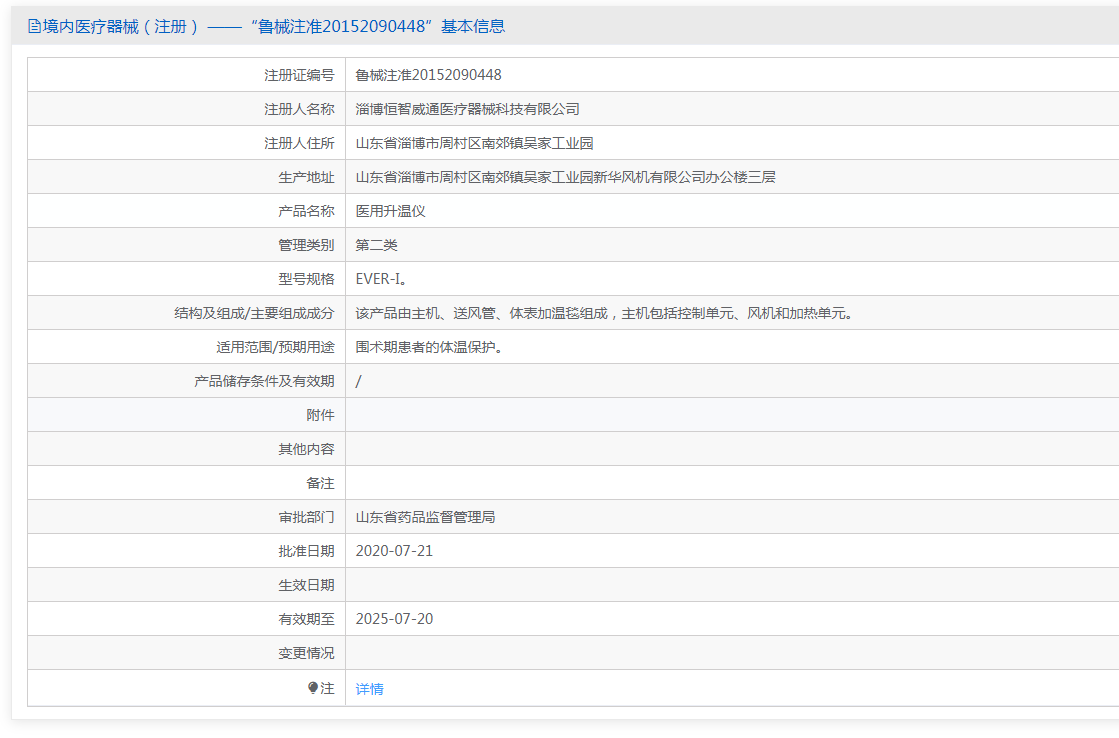1119x738 pixels.
Task: Select registration number 鲁械注准20152090448 value
Action: pyautogui.click(x=428, y=75)
